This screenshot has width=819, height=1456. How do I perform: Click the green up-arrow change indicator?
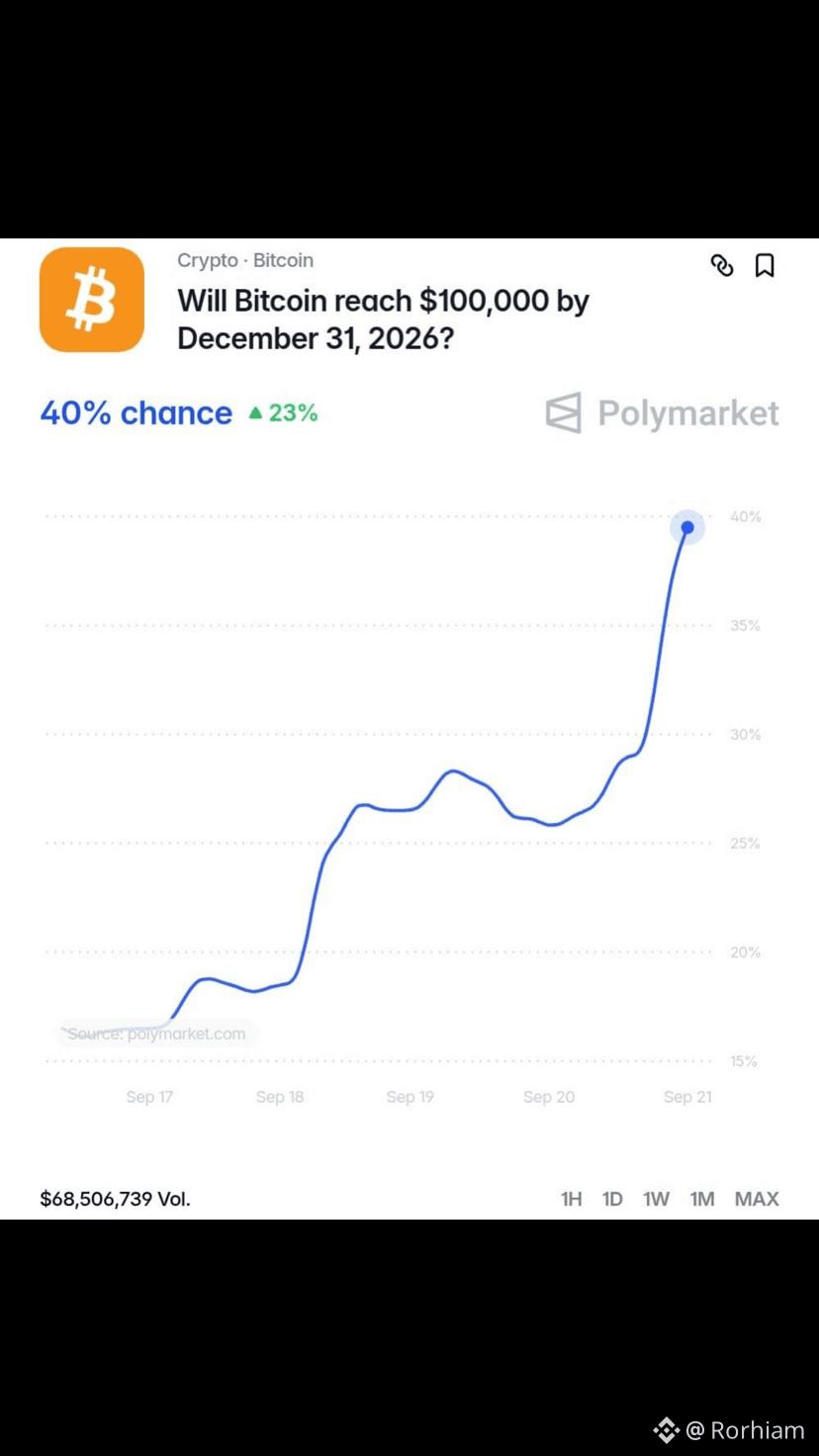[x=255, y=413]
